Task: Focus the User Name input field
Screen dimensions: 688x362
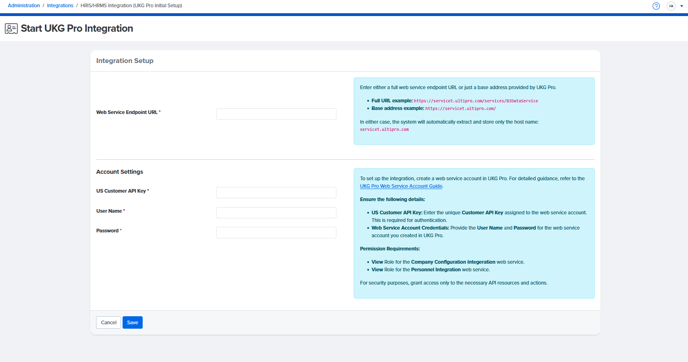Action: (x=276, y=213)
